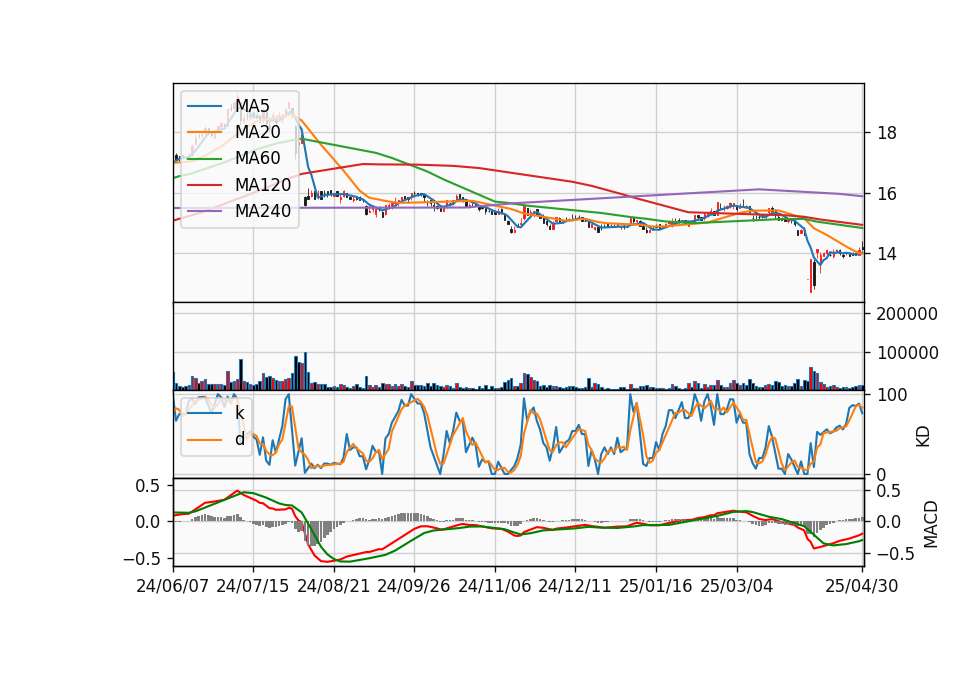Click the MA20 legend label
960x690 pixels.
coord(258,132)
